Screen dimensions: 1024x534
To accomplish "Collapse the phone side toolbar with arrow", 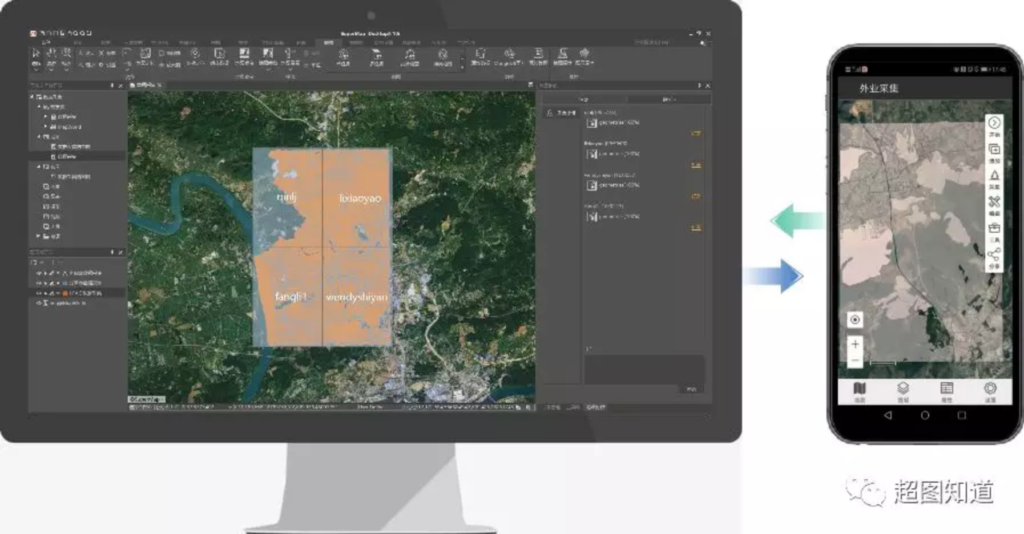I will click(x=994, y=122).
